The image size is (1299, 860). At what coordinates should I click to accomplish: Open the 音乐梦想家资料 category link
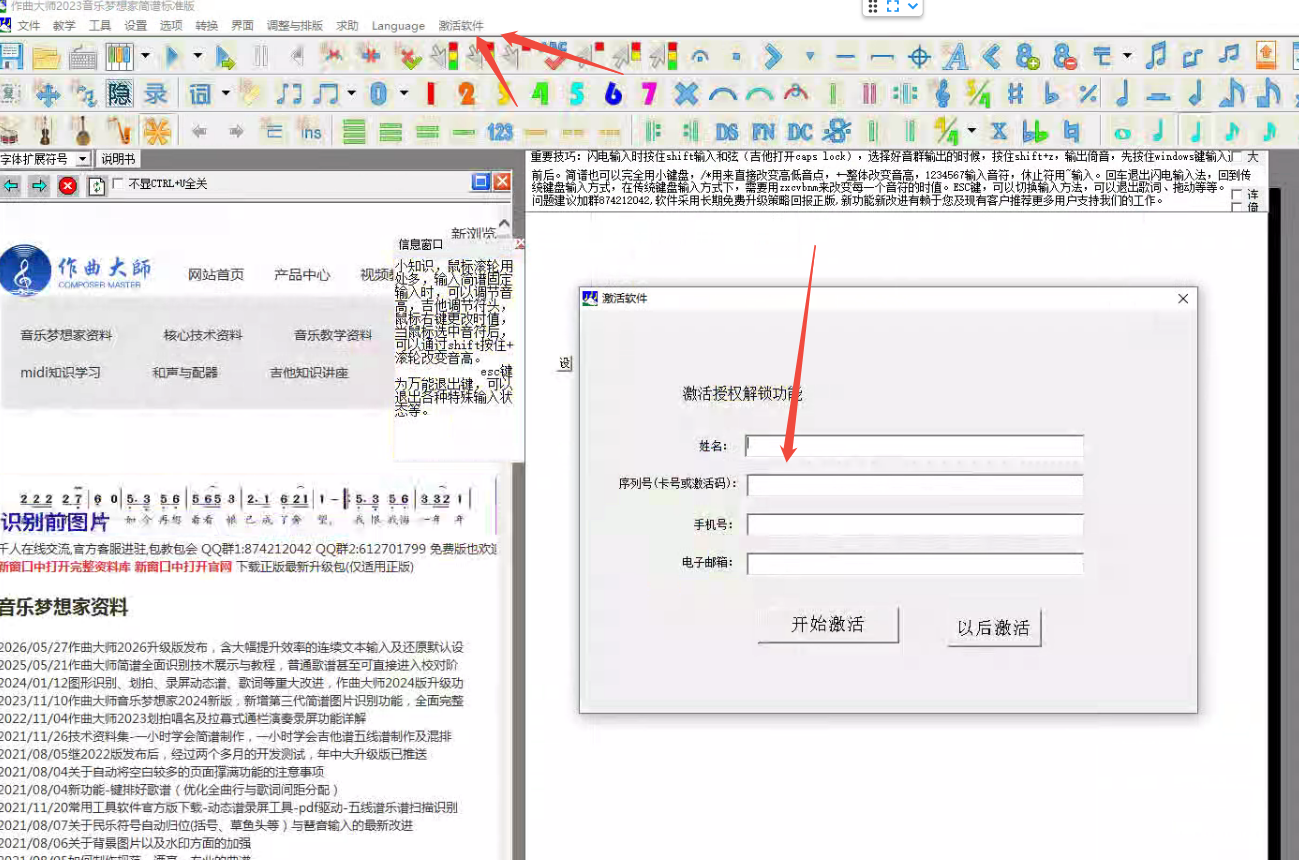point(66,335)
